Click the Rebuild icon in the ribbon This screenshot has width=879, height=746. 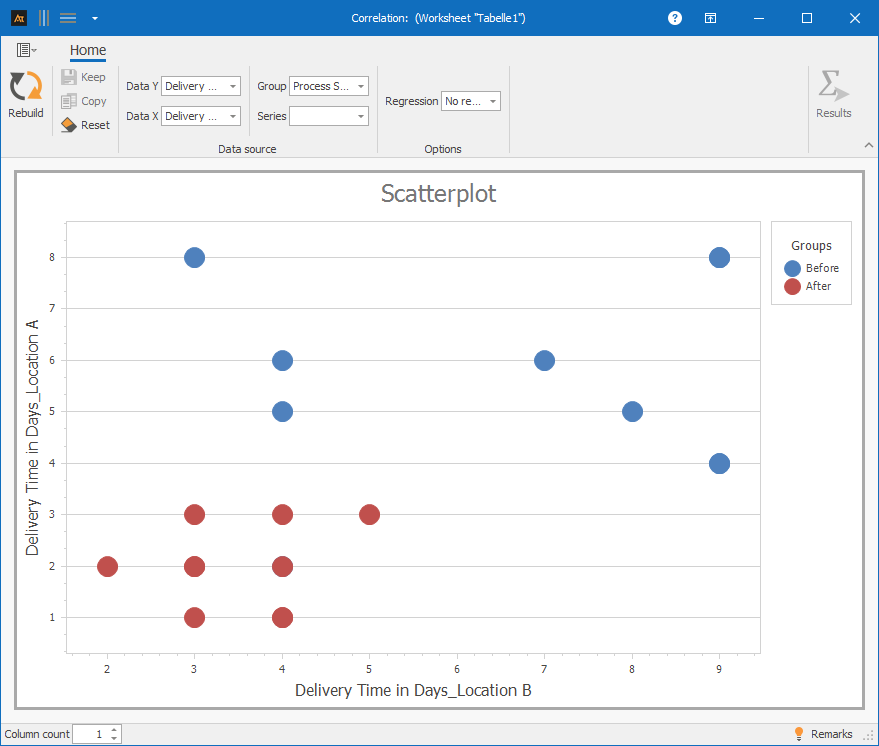(25, 87)
